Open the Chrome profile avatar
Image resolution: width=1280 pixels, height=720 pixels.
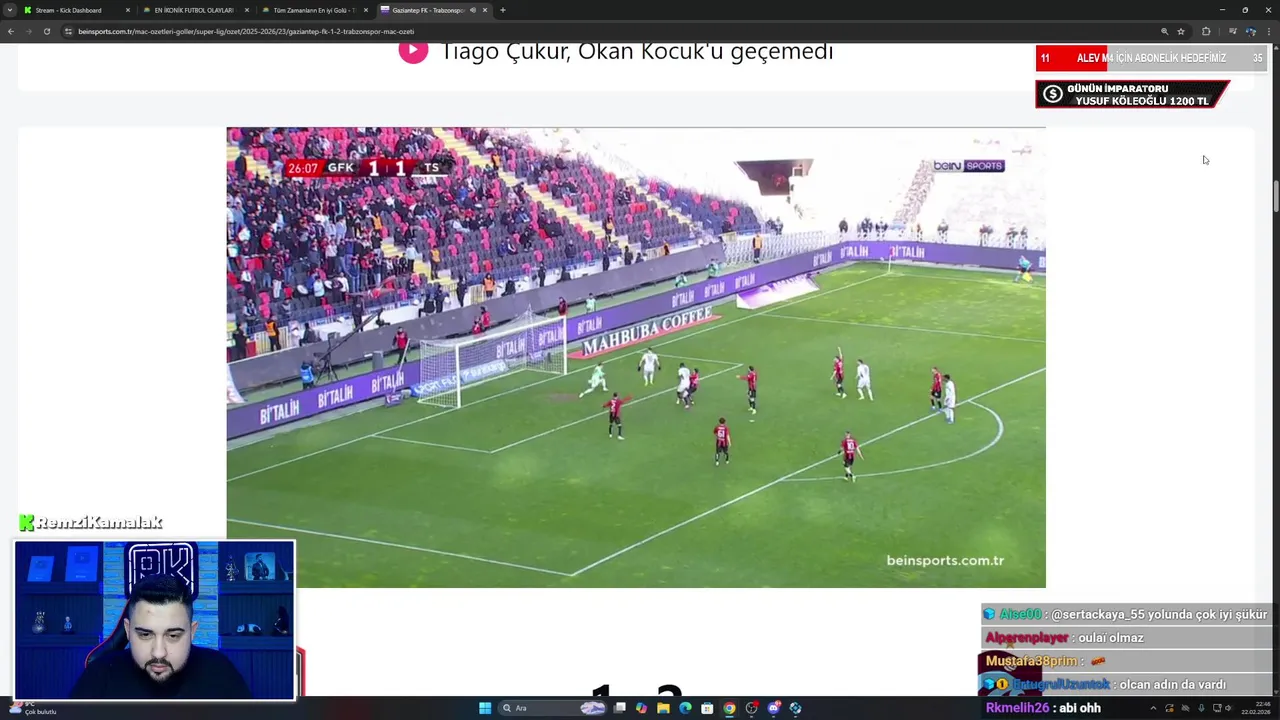1251,31
